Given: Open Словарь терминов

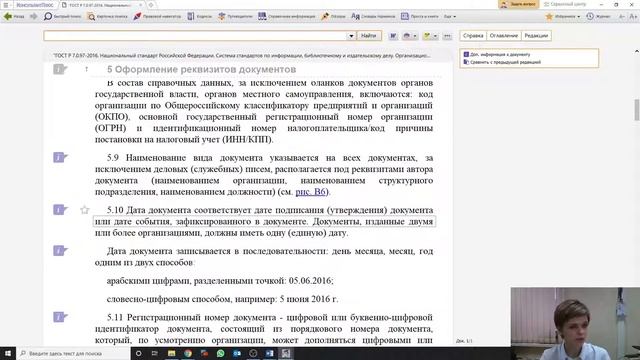Looking at the screenshot, I should tap(373, 16).
